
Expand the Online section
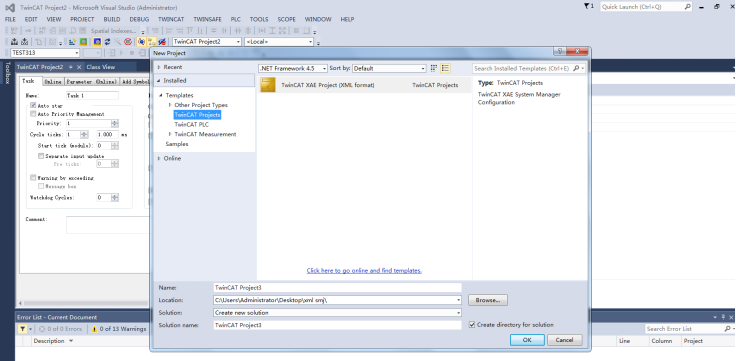click(159, 159)
